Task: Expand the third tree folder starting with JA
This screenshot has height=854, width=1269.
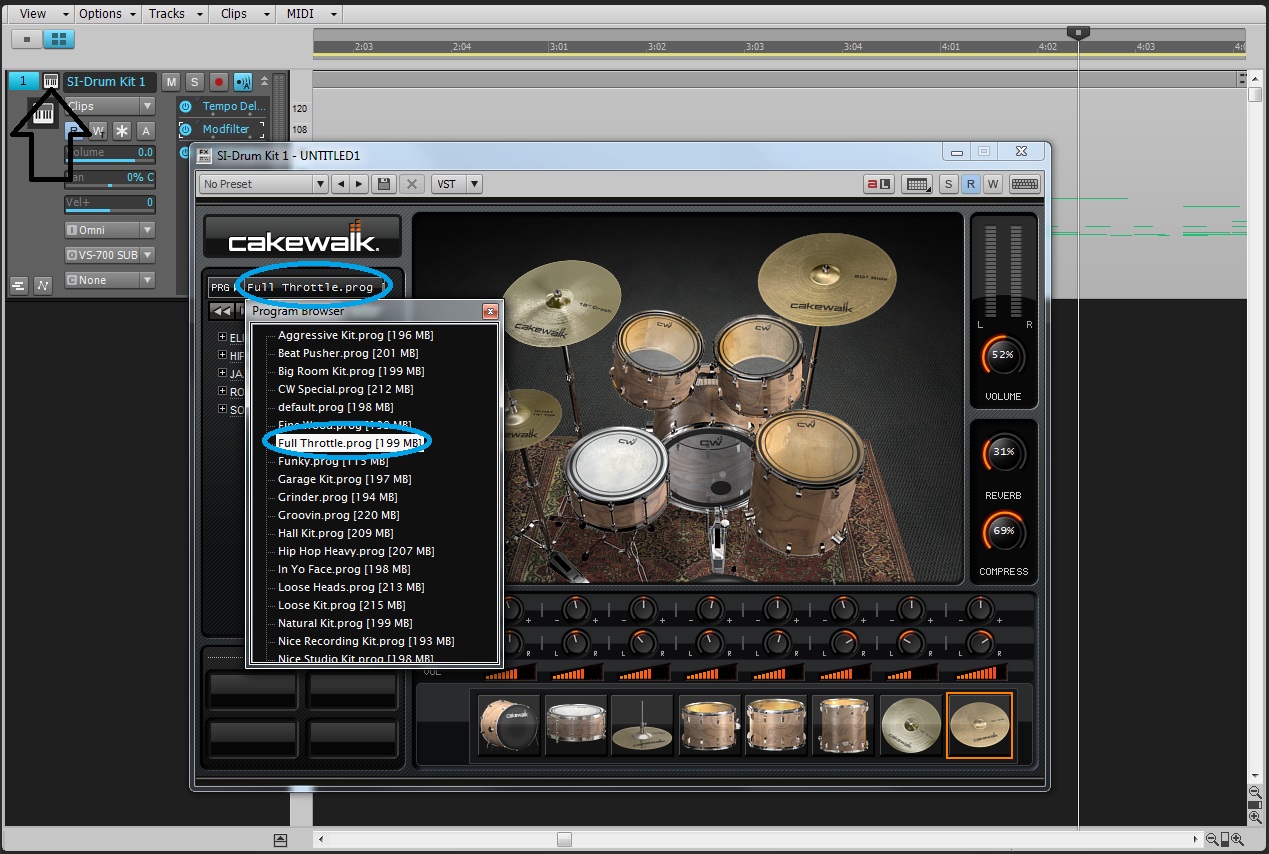Action: pos(222,374)
